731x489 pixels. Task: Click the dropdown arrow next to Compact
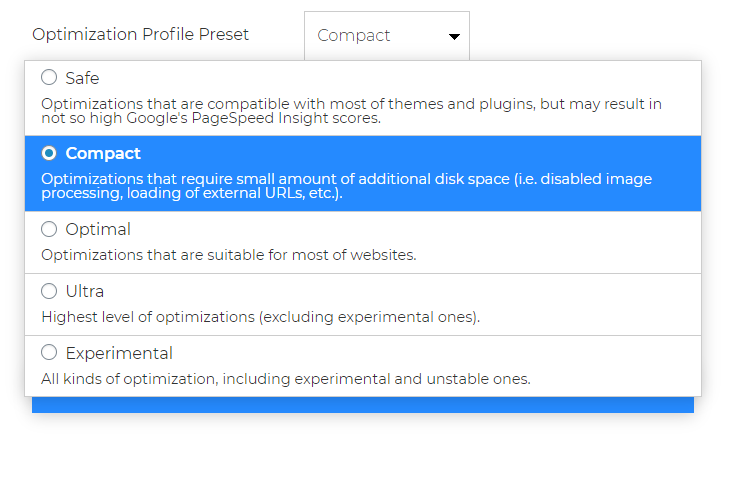coord(454,36)
